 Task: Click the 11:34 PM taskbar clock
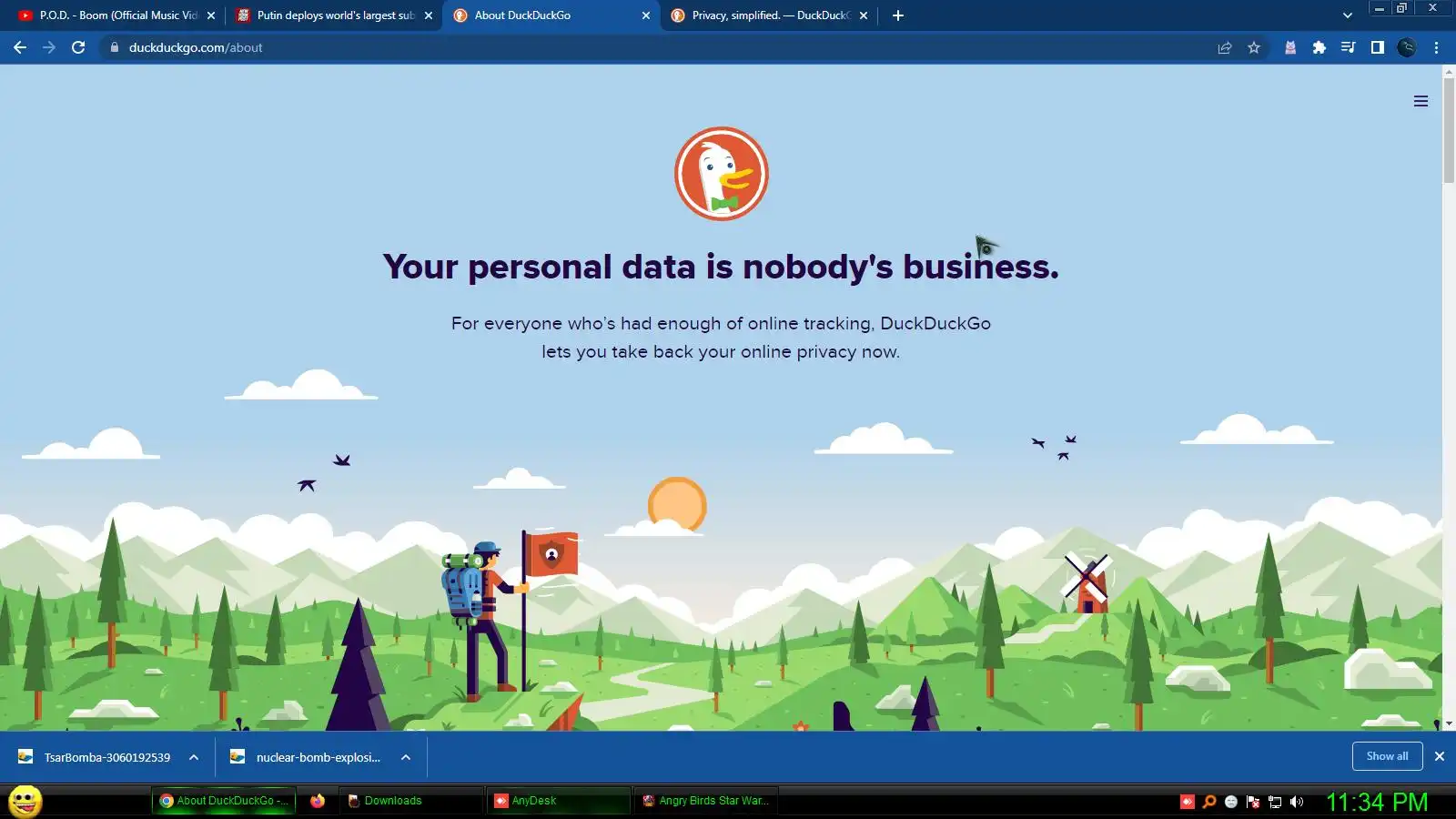(1376, 802)
